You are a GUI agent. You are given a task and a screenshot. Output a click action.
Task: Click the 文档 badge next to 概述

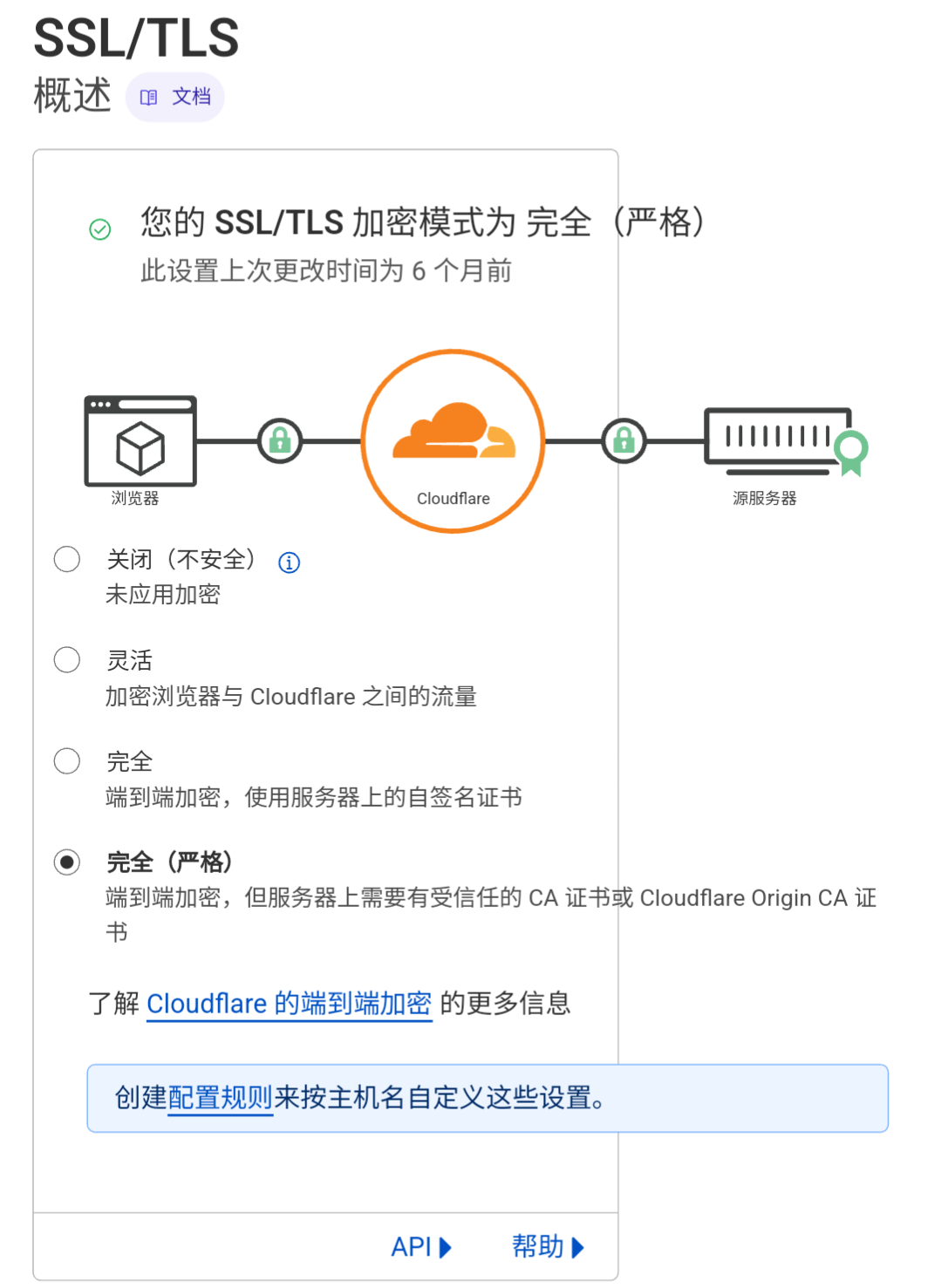click(174, 97)
